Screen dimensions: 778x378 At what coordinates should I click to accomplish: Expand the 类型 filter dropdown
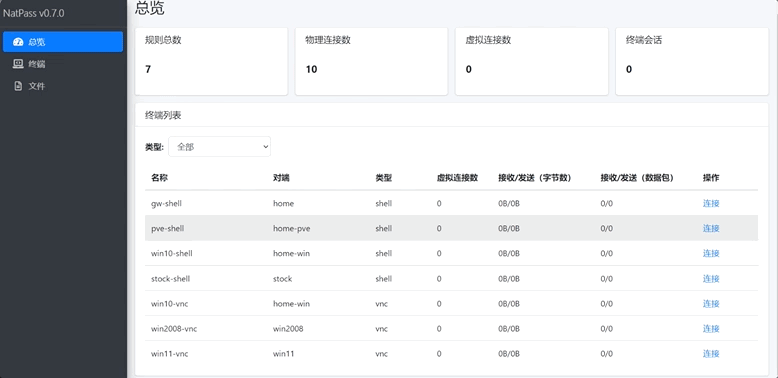click(219, 147)
